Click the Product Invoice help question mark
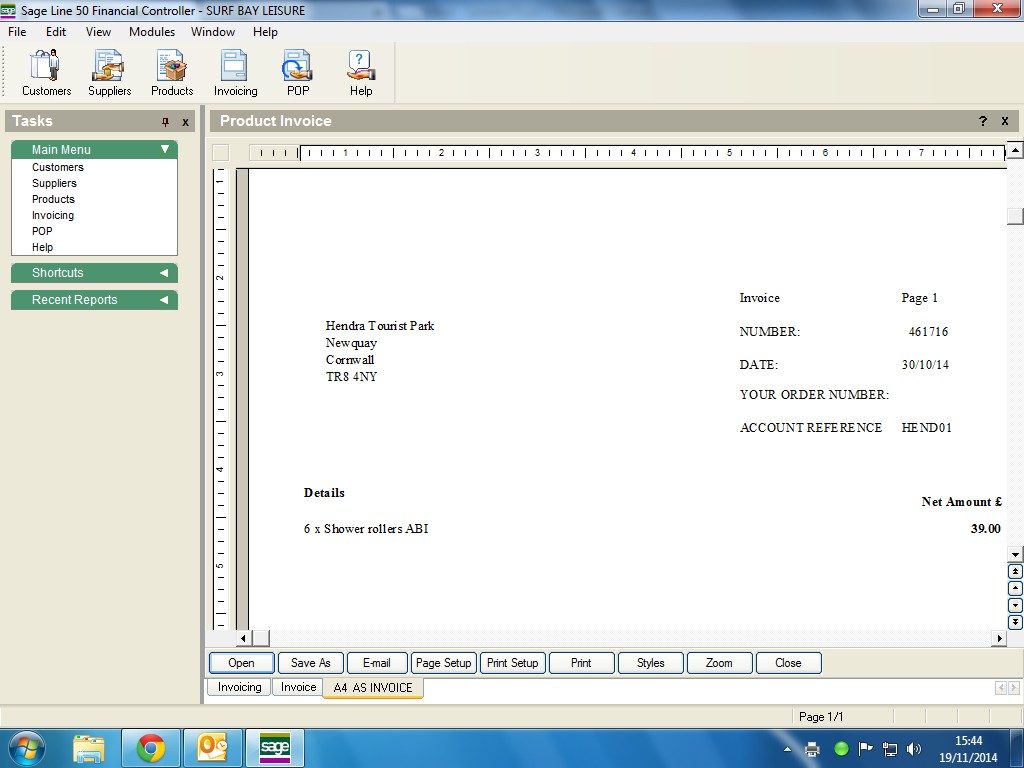The height and width of the screenshot is (768, 1024). pos(983,121)
